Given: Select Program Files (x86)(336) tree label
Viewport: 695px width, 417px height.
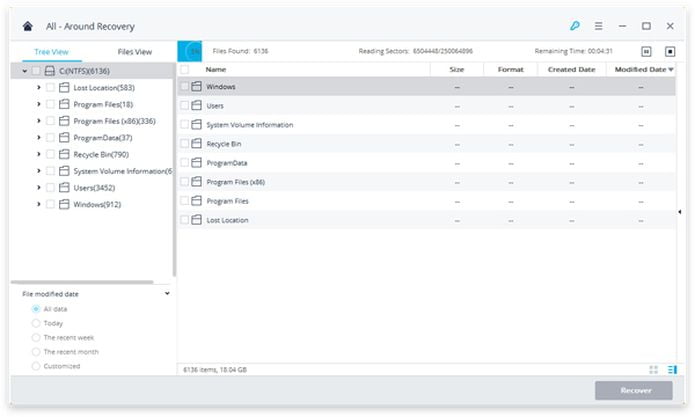Looking at the screenshot, I should (114, 121).
